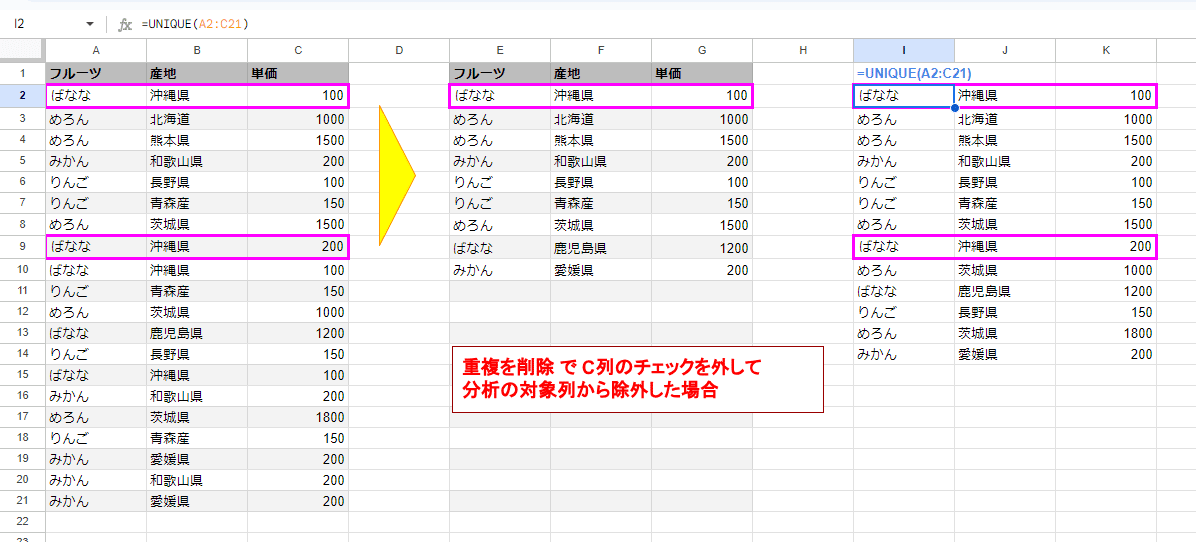1196x542 pixels.
Task: Click cell K13 with value 1800
Action: 1106,333
